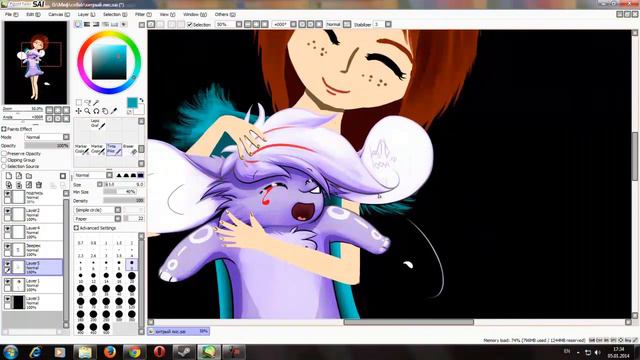Open Google Chrome from the taskbar

(x=134, y=351)
